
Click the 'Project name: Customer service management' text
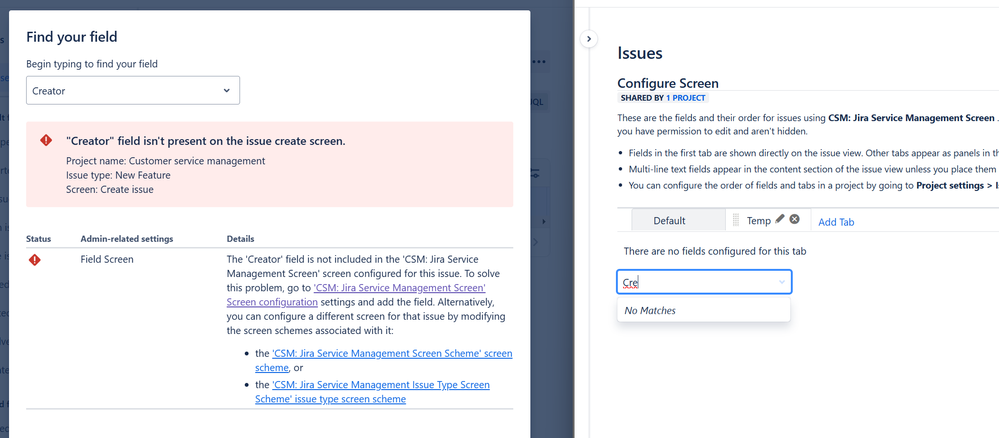click(x=166, y=161)
